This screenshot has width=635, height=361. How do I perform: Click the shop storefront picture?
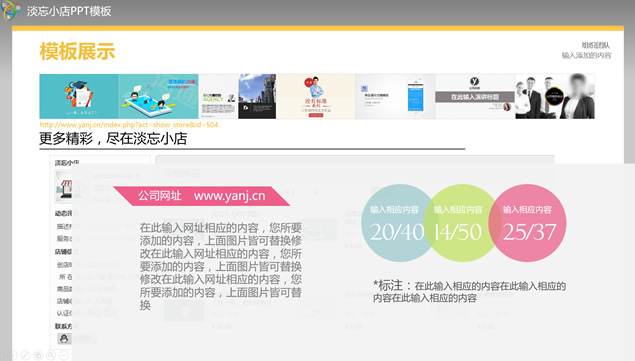pos(64,187)
